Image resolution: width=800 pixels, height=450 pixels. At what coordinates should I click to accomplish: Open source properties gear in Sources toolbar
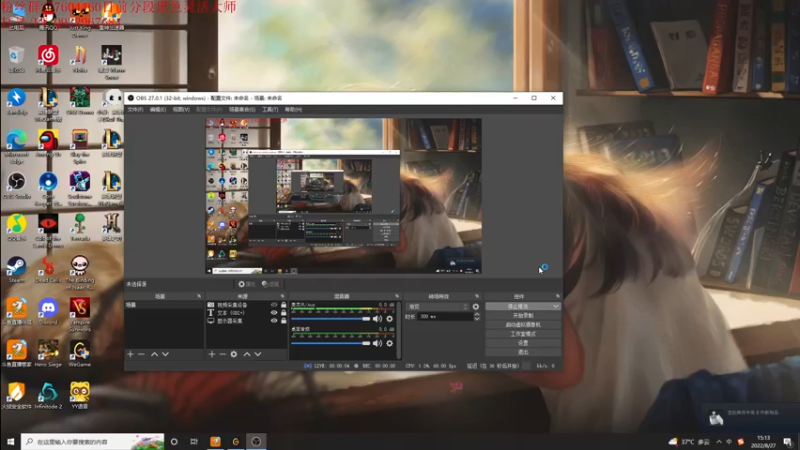point(234,354)
